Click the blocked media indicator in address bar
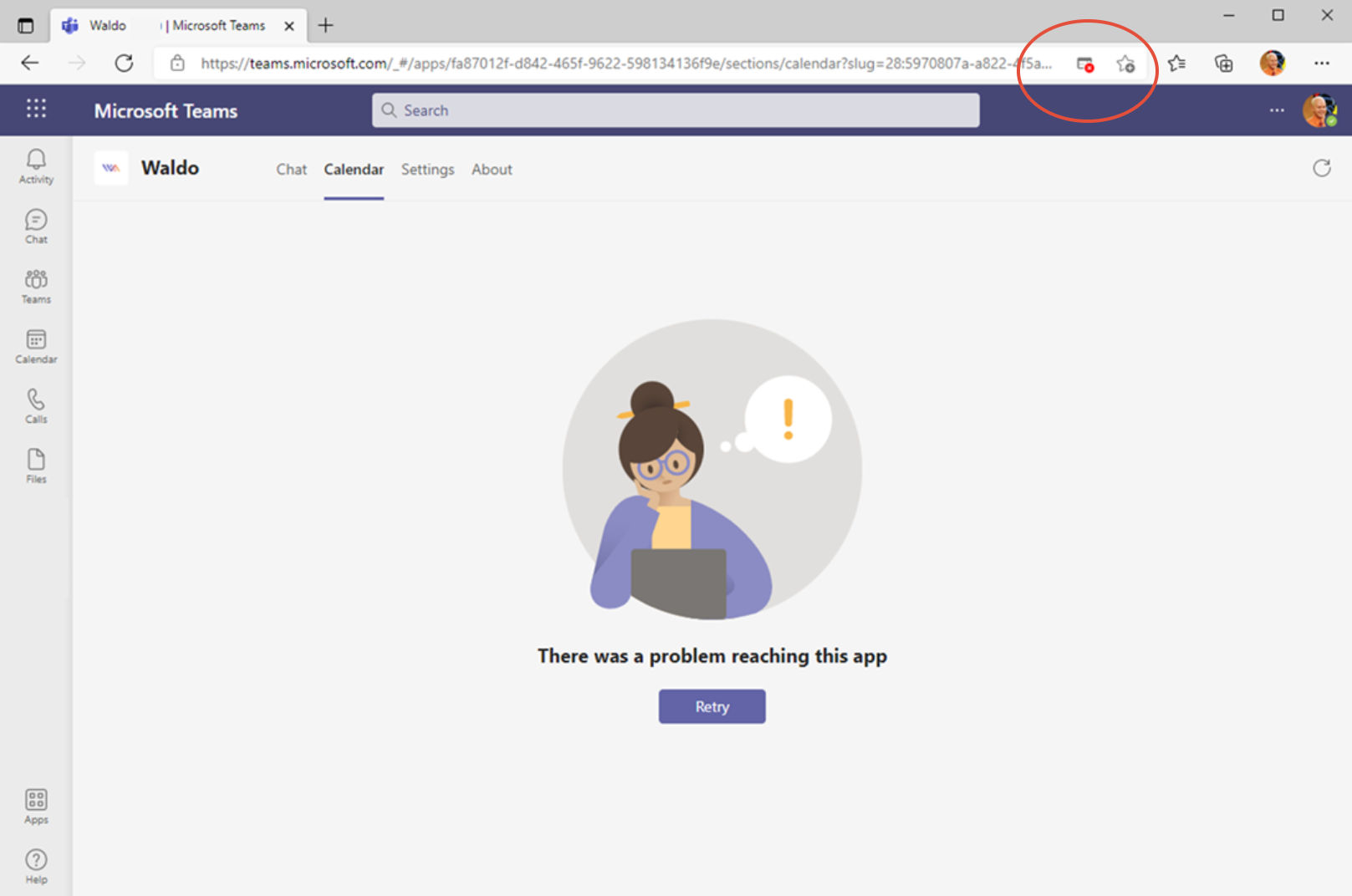The height and width of the screenshot is (896, 1352). point(1084,64)
